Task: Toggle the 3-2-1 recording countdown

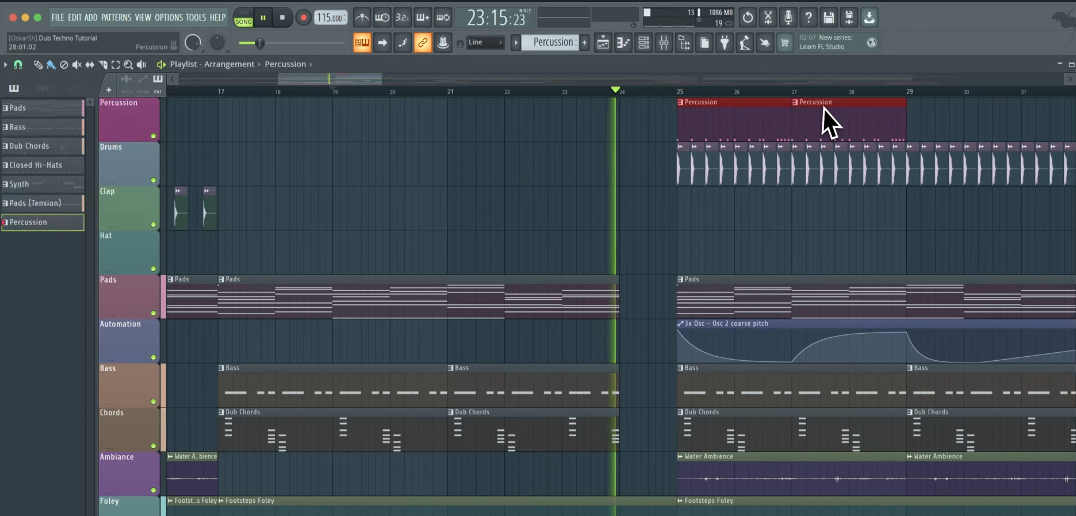Action: pyautogui.click(x=402, y=17)
